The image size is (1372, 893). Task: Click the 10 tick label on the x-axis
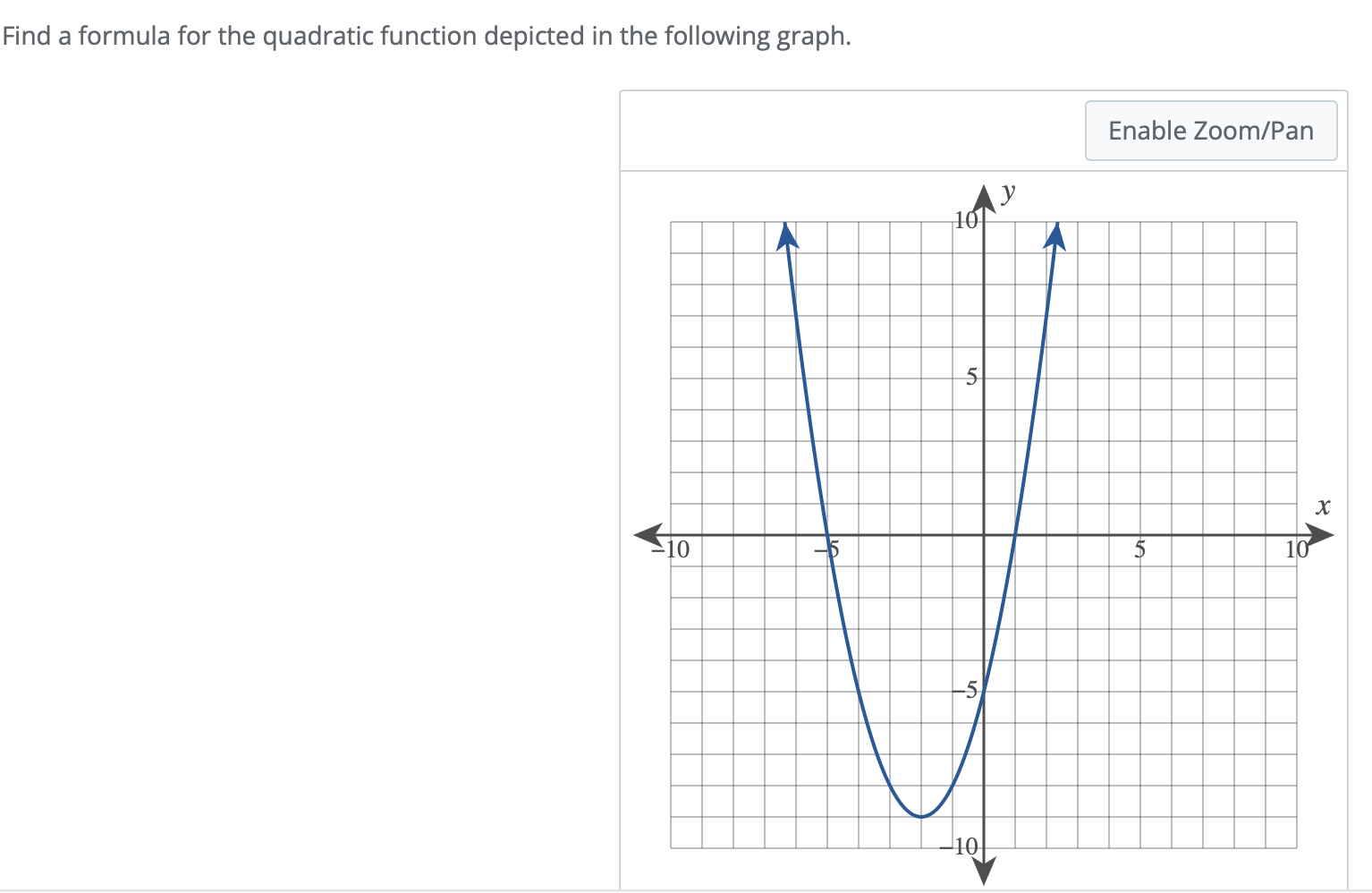pos(1296,550)
